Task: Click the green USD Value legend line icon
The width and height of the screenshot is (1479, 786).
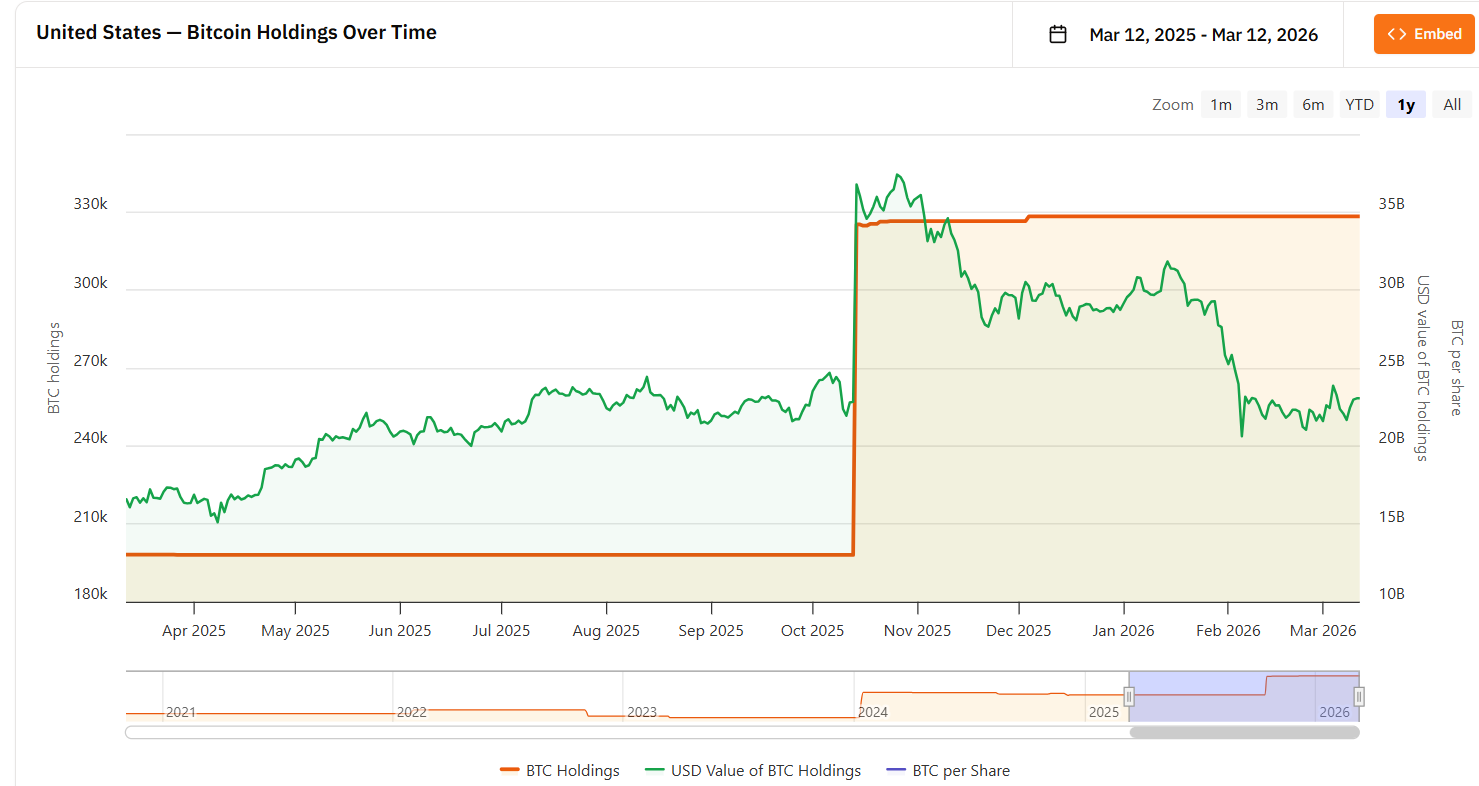Action: (x=655, y=771)
